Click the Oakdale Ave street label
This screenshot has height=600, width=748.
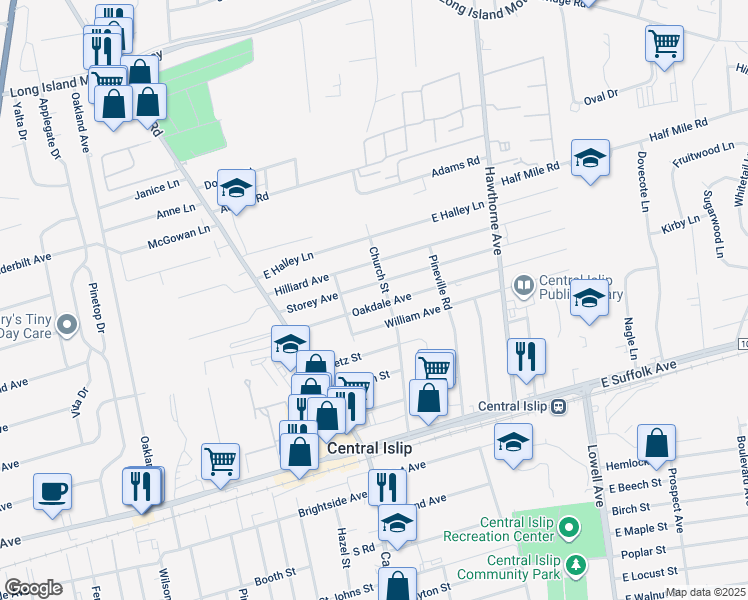382,304
